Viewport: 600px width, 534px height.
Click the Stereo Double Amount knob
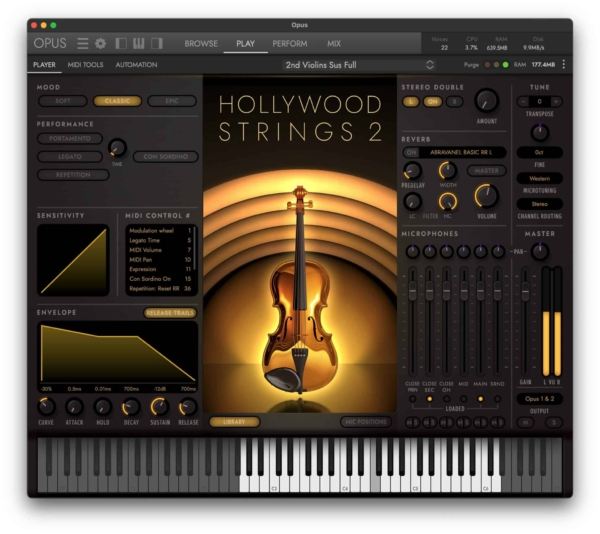(x=486, y=100)
